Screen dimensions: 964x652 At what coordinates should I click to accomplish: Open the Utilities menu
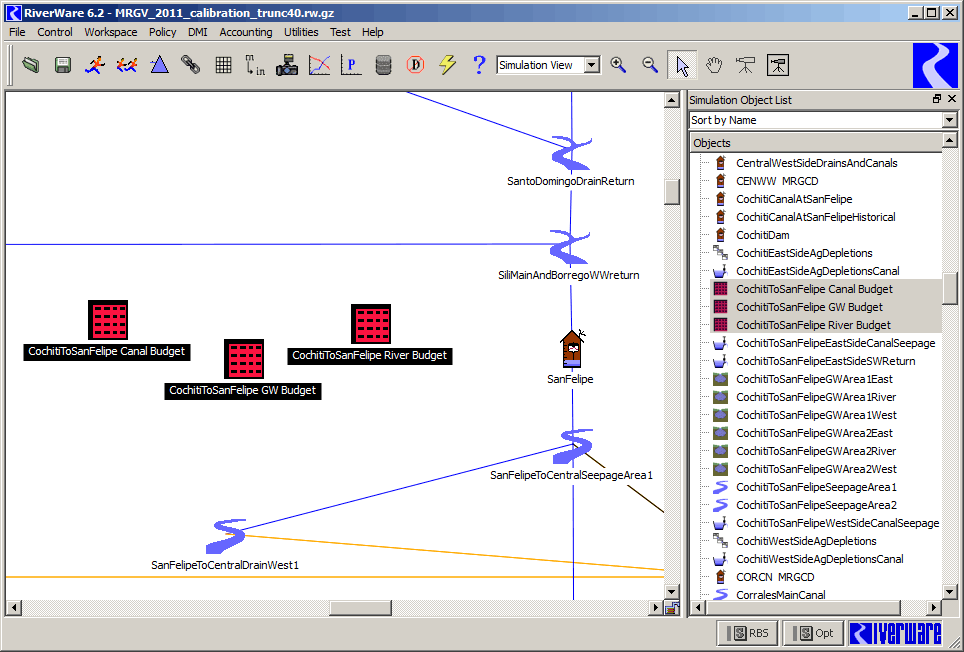pos(301,32)
